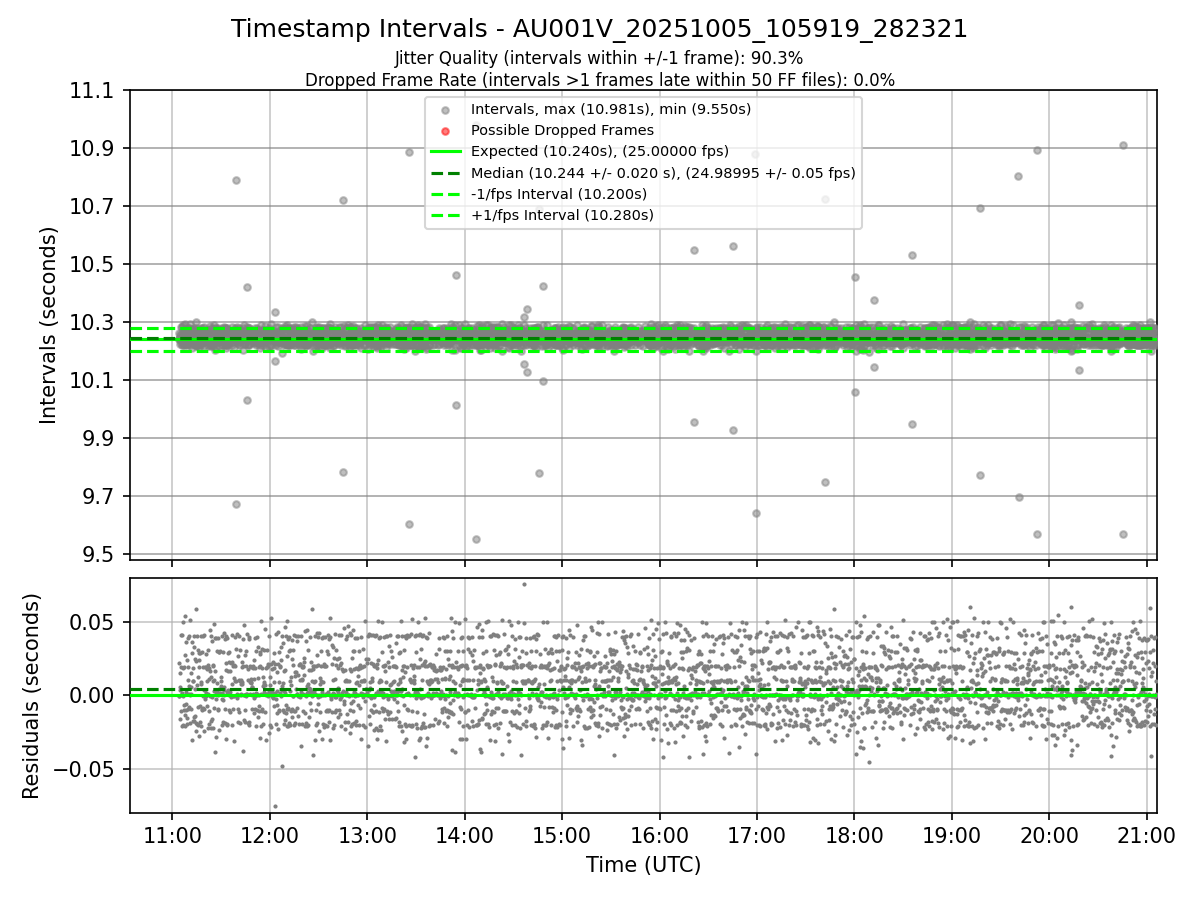Click the solid green line sample beside Expected

(446, 152)
